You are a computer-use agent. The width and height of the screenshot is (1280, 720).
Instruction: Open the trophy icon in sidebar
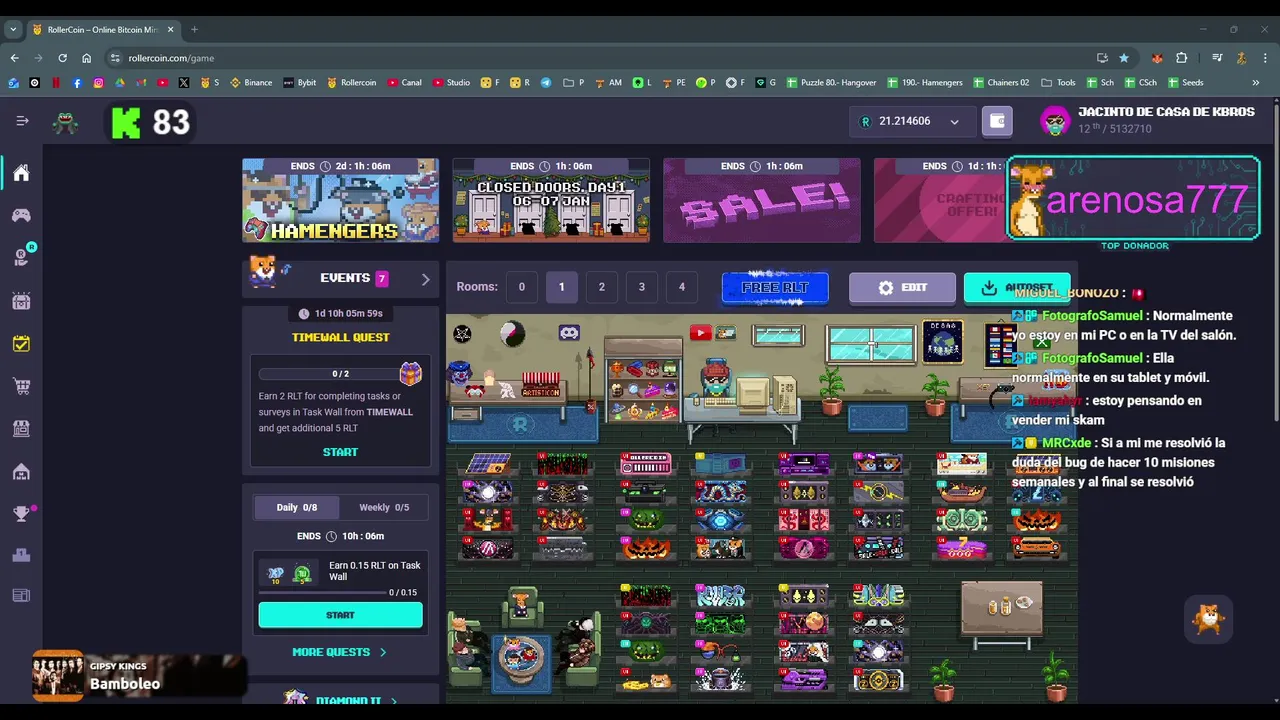pyautogui.click(x=21, y=514)
